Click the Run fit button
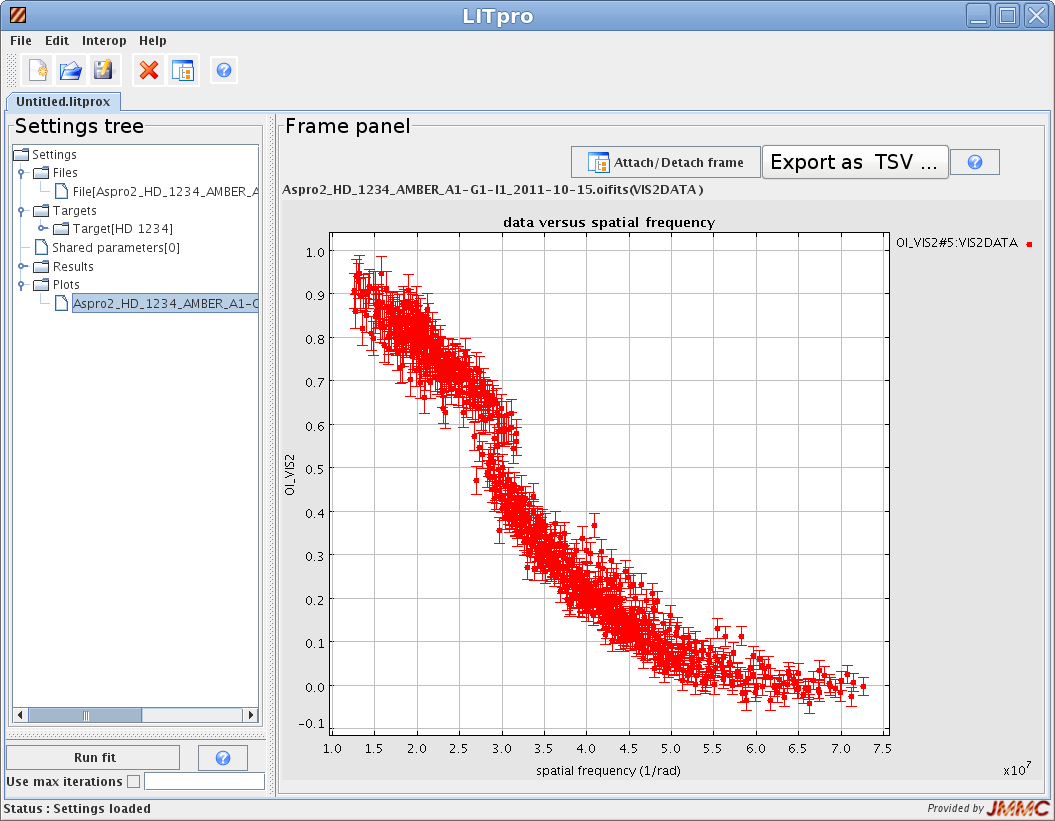This screenshot has height=821, width=1055. tap(94, 758)
